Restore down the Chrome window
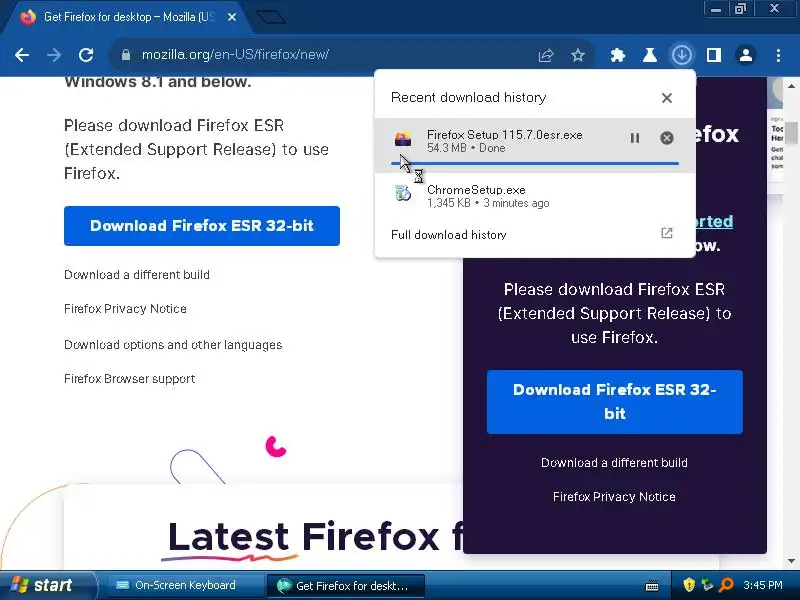Screen dimensions: 800x600 (x=740, y=9)
